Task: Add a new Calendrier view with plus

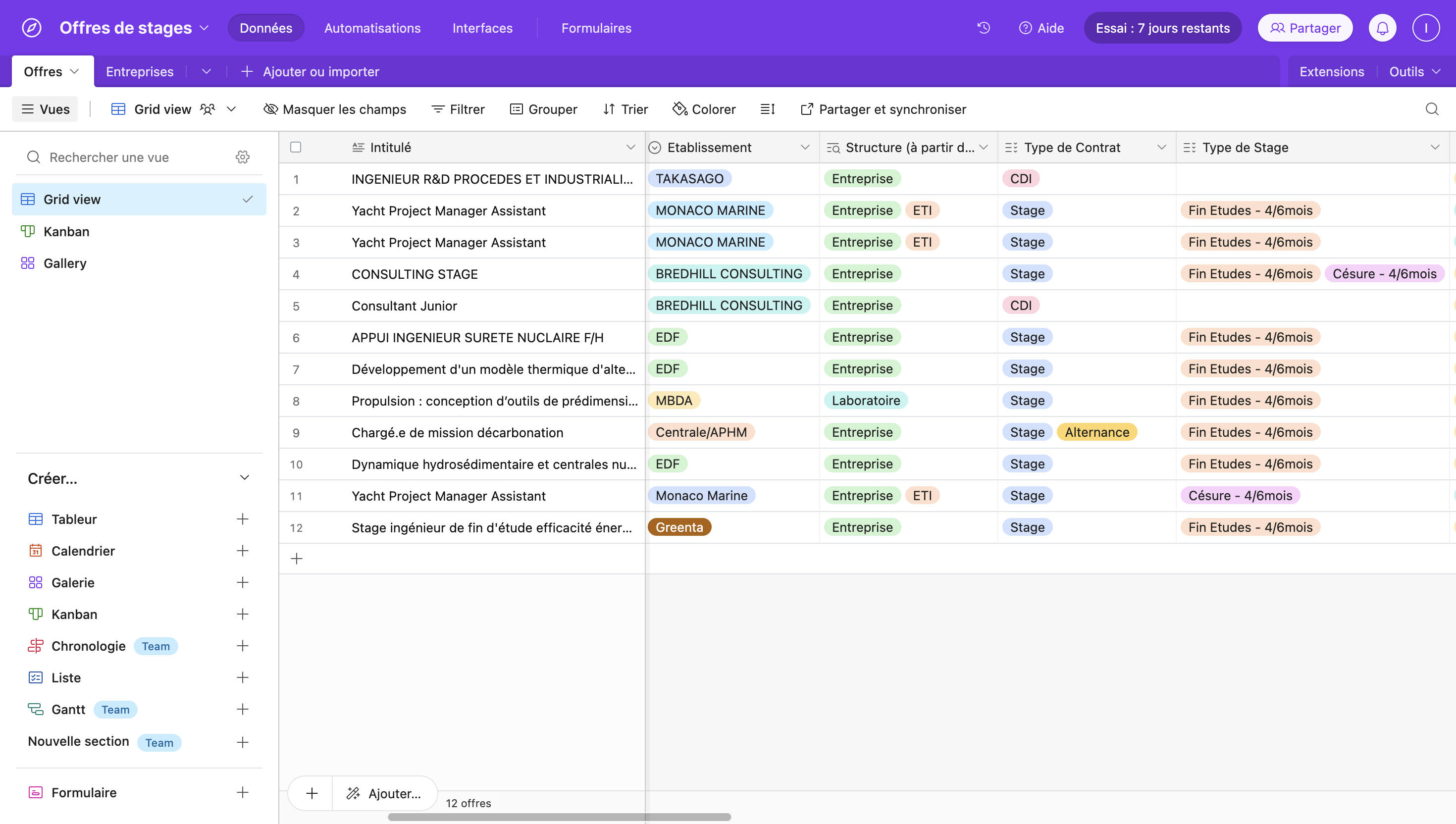Action: coord(243,551)
